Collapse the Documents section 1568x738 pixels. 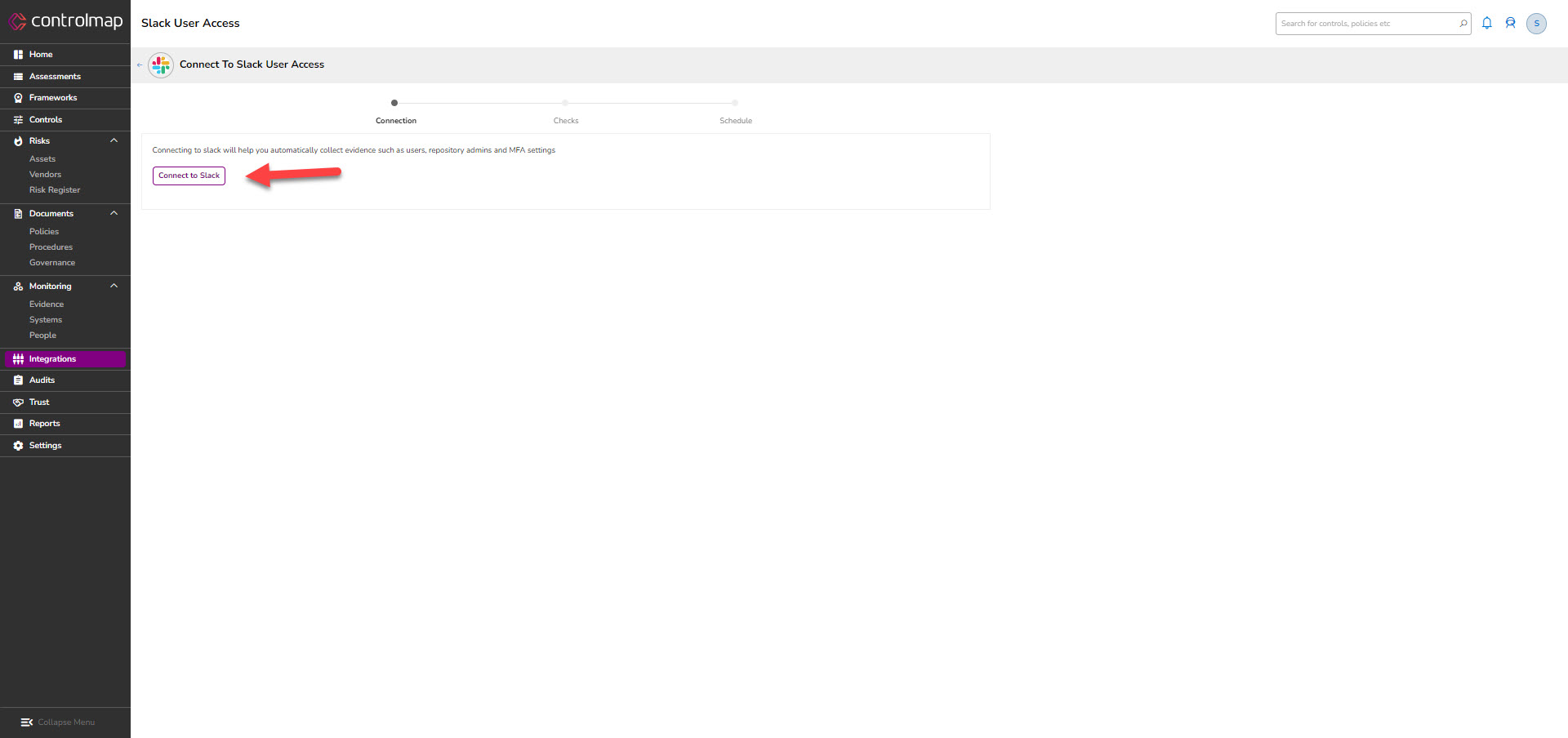coord(114,213)
